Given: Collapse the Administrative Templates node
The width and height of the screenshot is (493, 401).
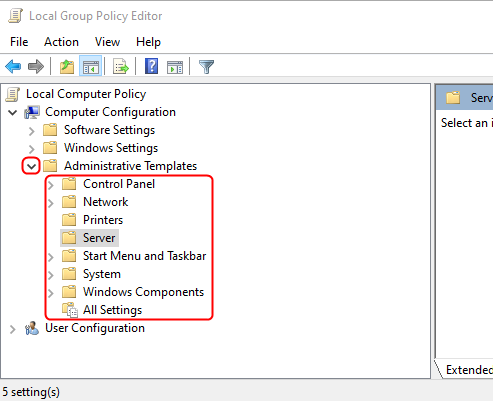Looking at the screenshot, I should [x=31, y=166].
